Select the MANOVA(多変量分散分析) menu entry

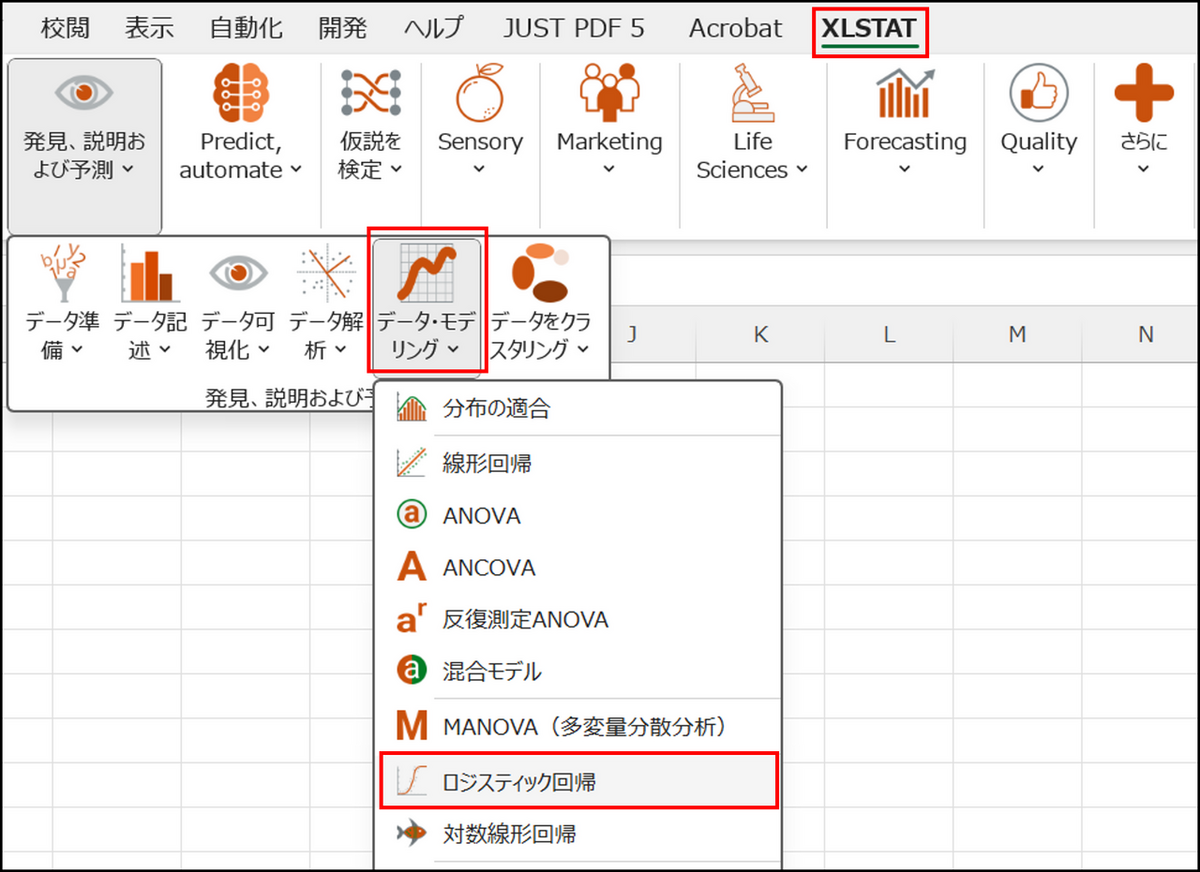point(584,727)
